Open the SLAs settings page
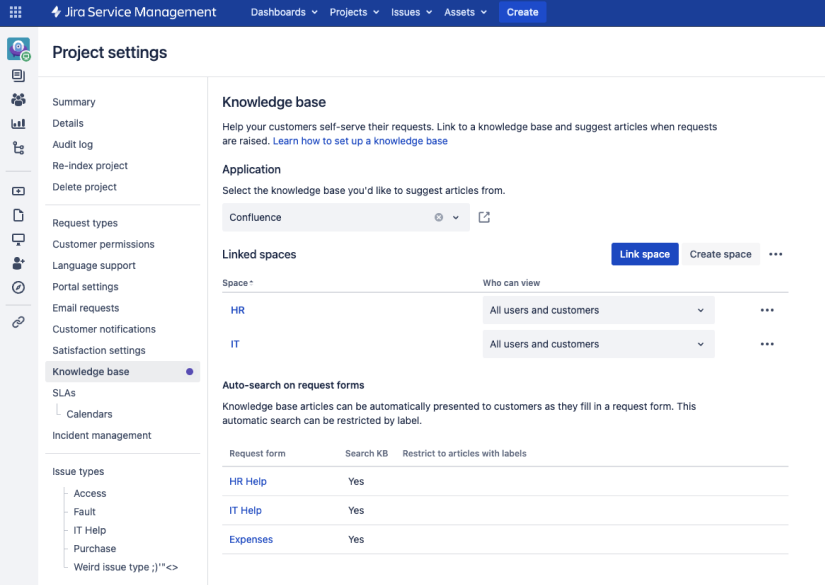Viewport: 825px width, 585px height. (64, 393)
